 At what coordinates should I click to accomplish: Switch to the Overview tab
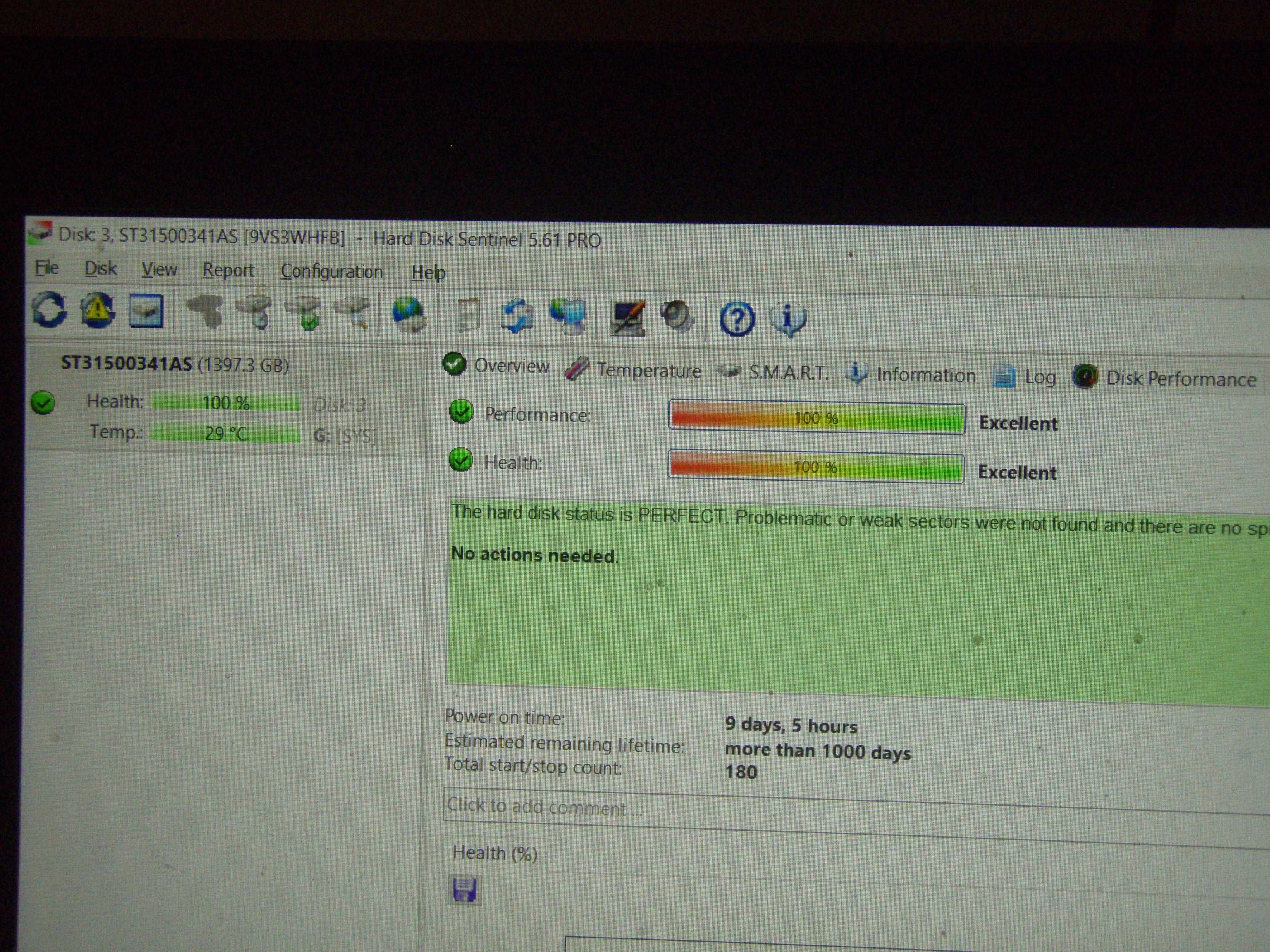tap(497, 366)
